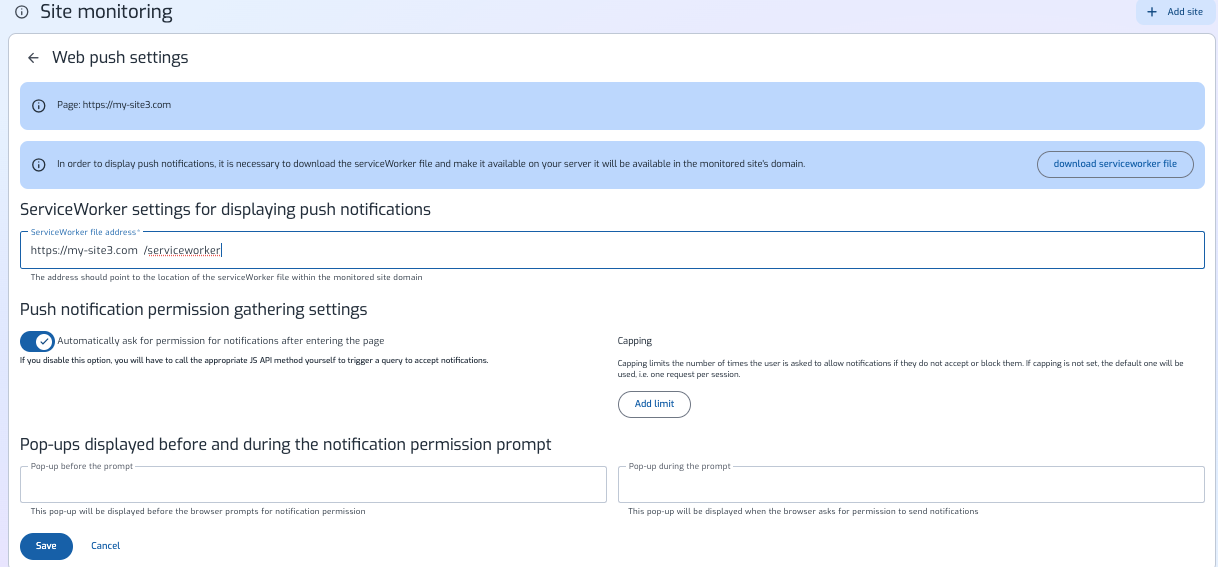Click the 'ServiceWorker settings for displaying push notifications' heading

tap(225, 210)
